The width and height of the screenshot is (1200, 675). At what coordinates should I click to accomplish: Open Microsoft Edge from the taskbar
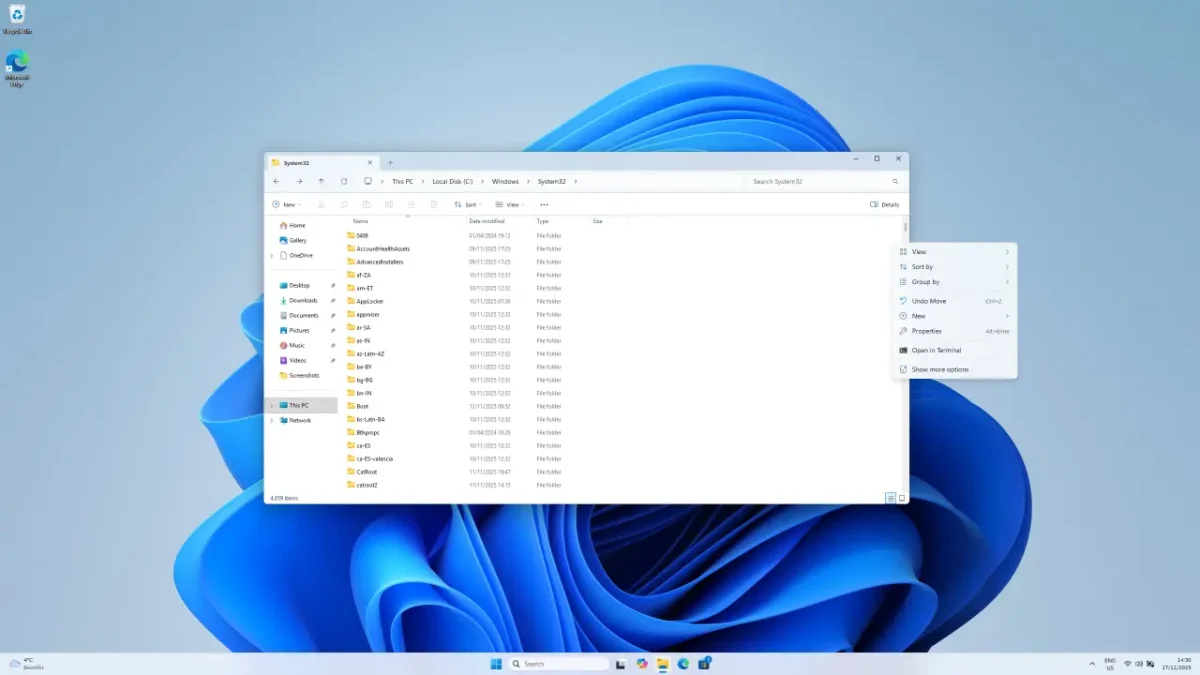coord(684,663)
